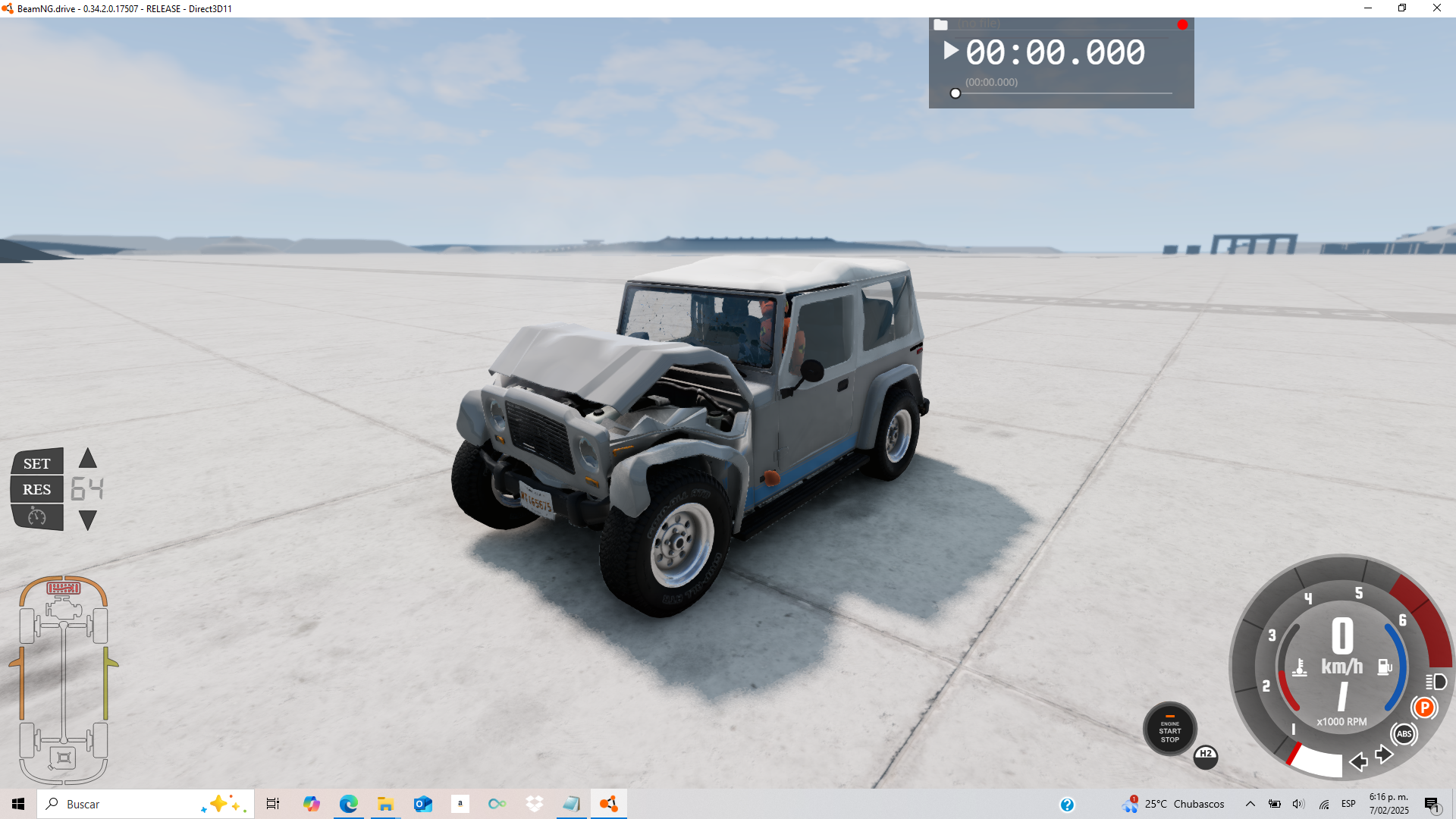Click the ESP language indicator

(1348, 804)
